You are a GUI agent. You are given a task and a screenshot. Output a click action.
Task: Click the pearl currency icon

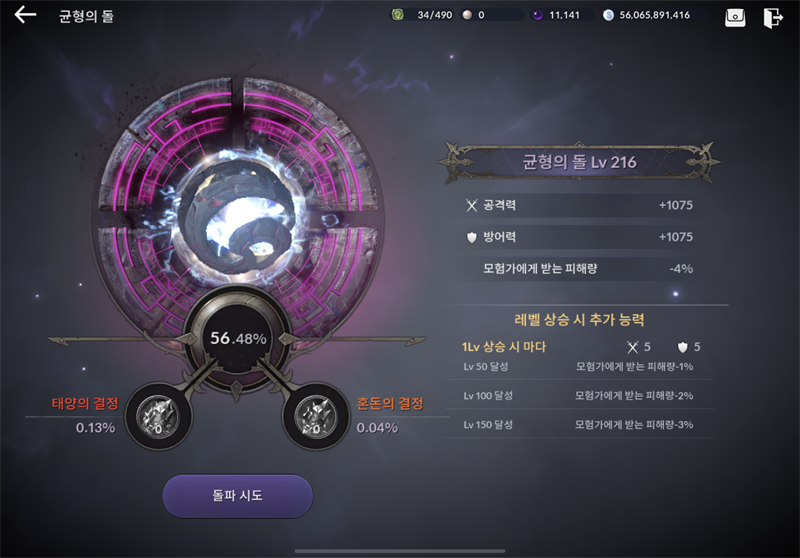(467, 15)
